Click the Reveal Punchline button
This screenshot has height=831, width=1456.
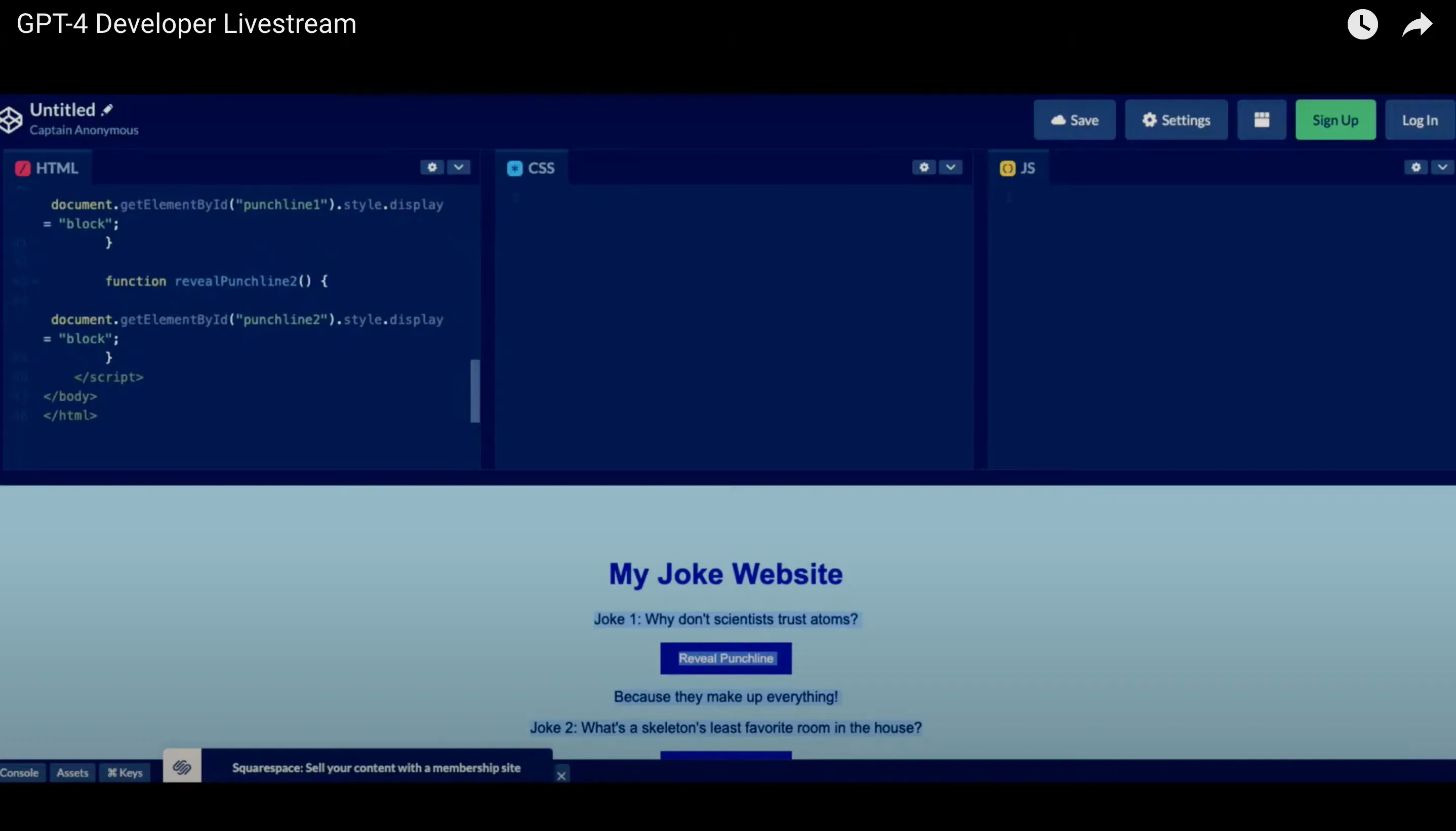click(725, 658)
